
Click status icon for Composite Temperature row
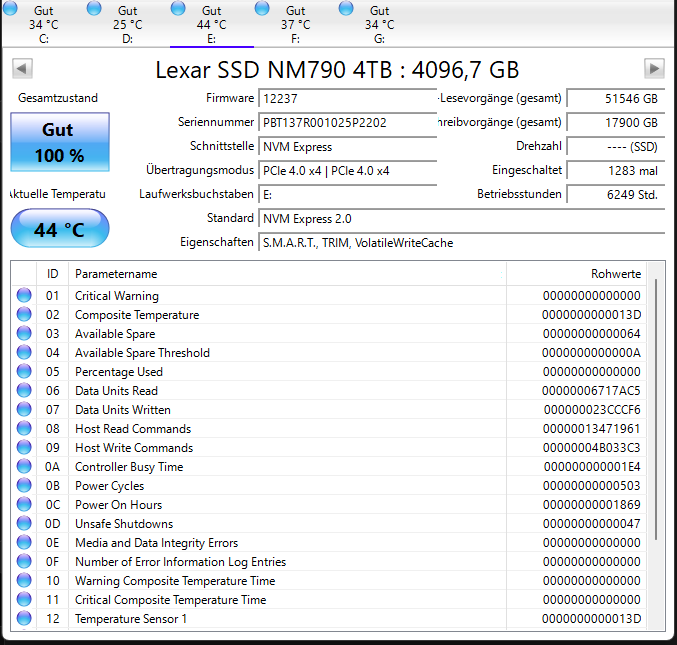click(24, 314)
